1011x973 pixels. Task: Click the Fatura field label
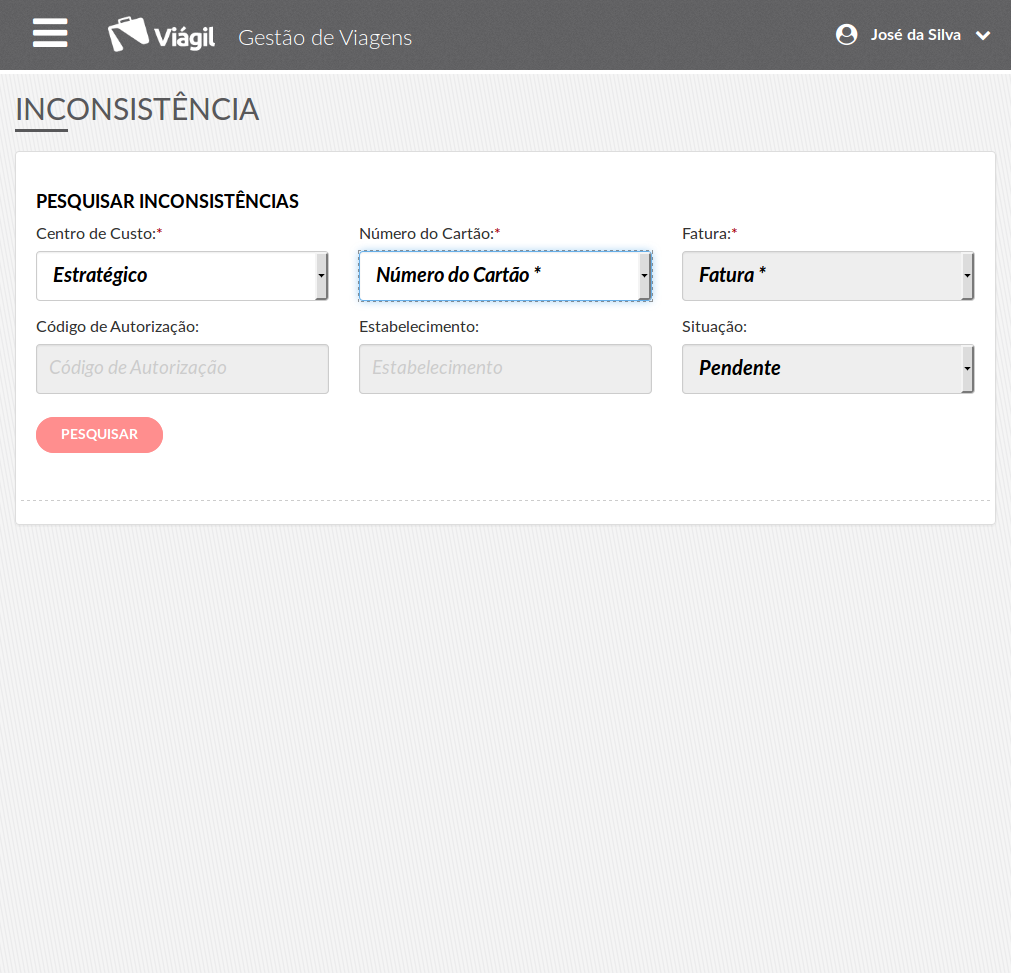tap(709, 233)
